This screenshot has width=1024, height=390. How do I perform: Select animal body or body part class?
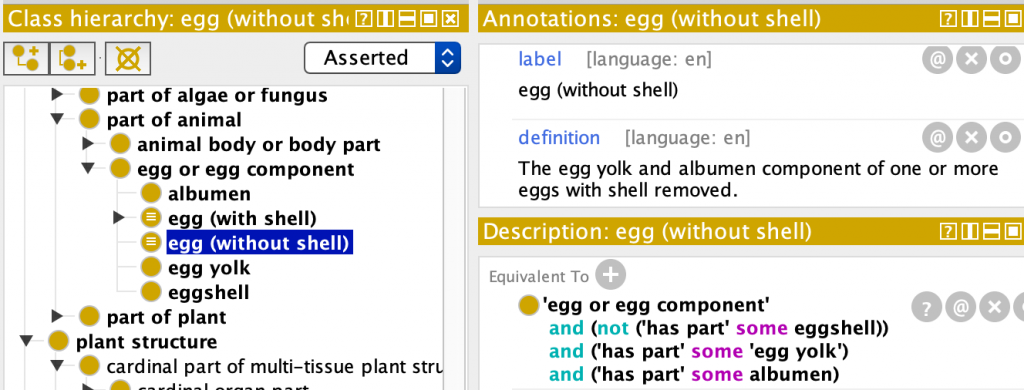(x=259, y=144)
